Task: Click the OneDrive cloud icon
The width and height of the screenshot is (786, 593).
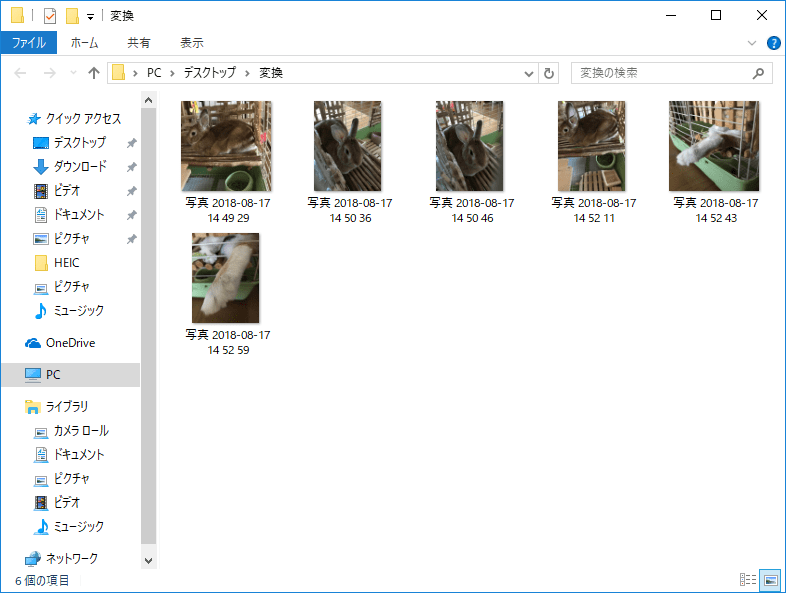Action: click(x=33, y=343)
